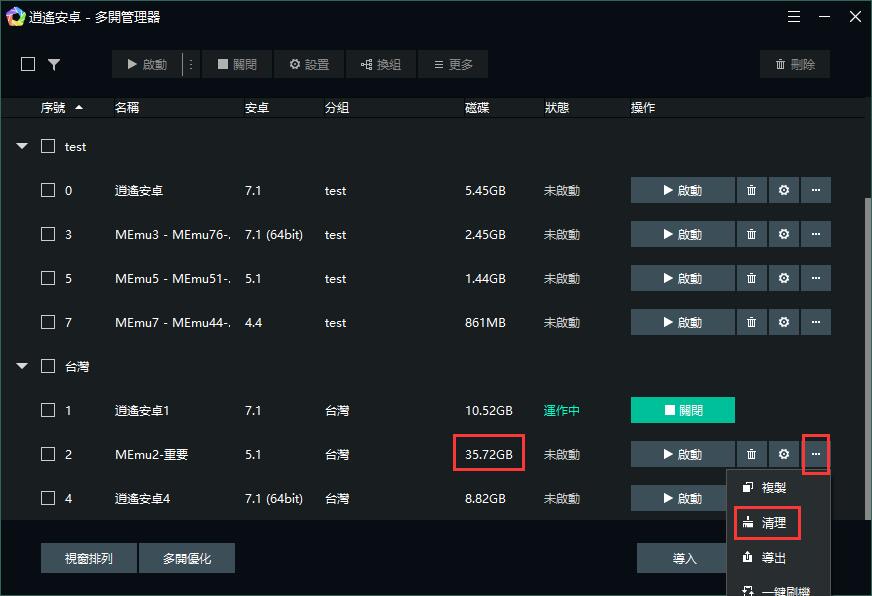Screen dimensions: 872x596
Task: Check the checkbox next to instance 1
Action: point(46,410)
